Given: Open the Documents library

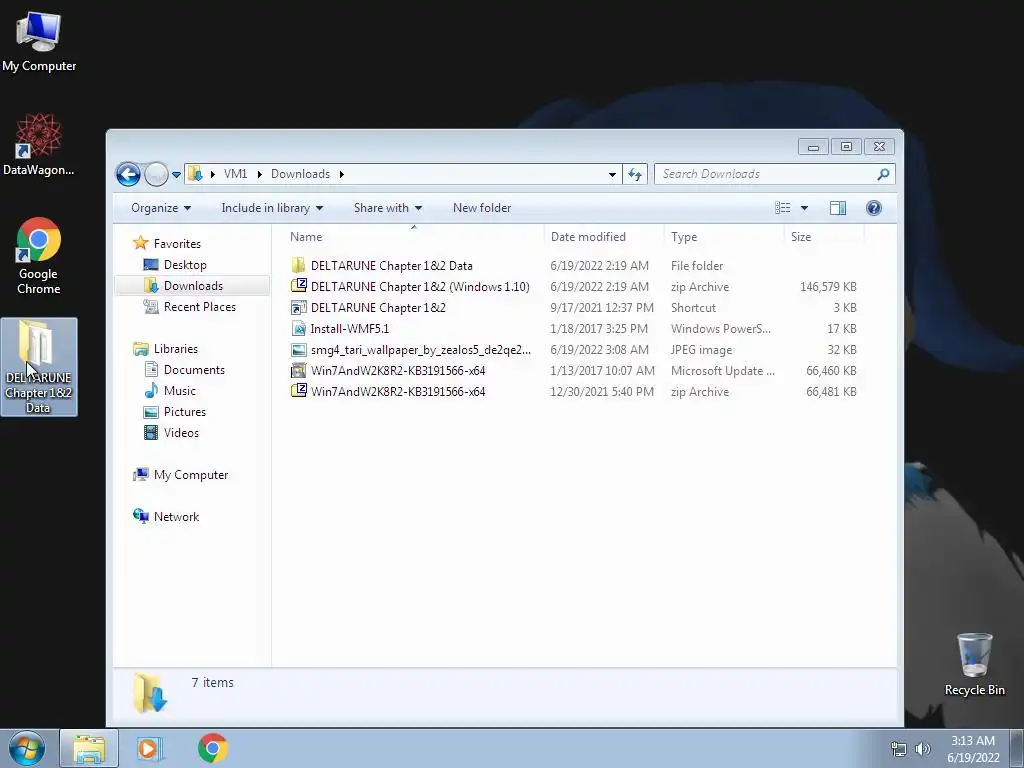Looking at the screenshot, I should [x=194, y=370].
